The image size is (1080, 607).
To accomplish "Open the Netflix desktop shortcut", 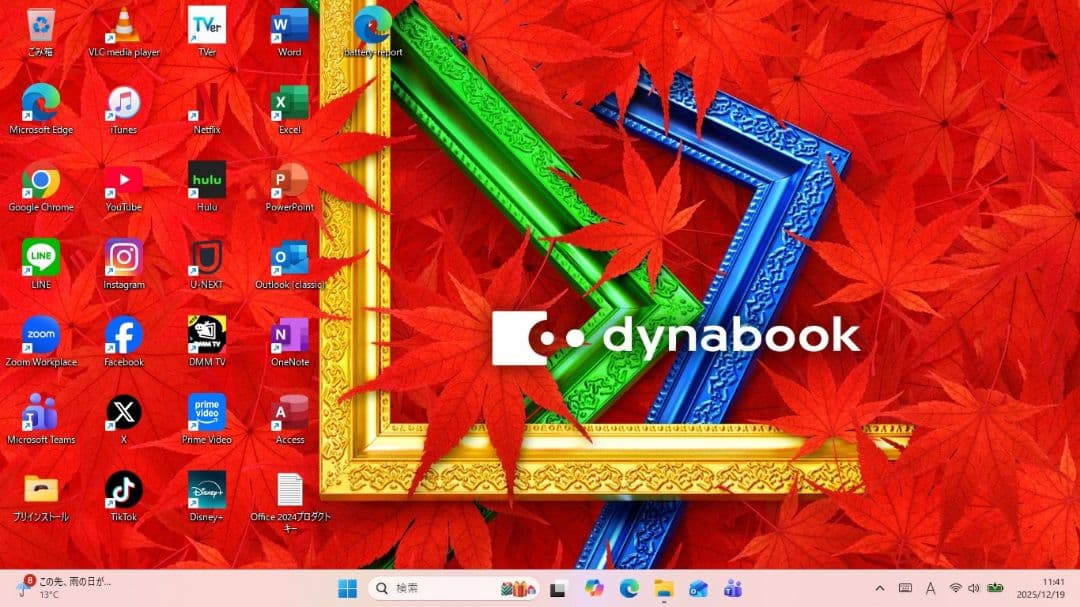I will [207, 109].
